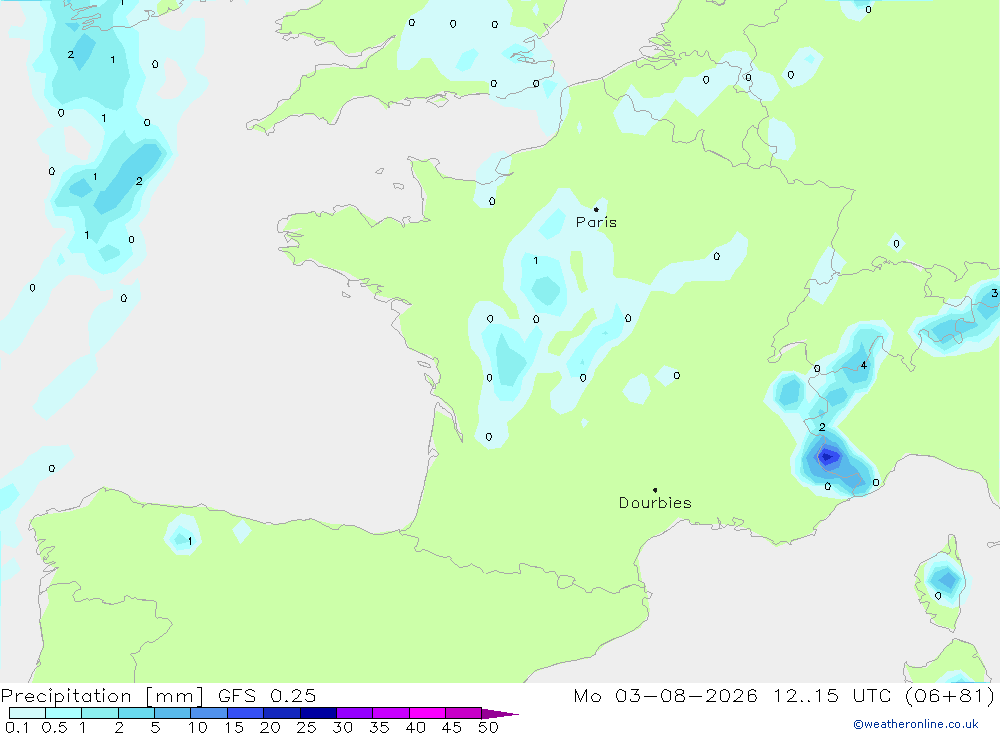Image resolution: width=1000 pixels, height=733 pixels.
Task: Click the legend value '20'
Action: click(270, 727)
